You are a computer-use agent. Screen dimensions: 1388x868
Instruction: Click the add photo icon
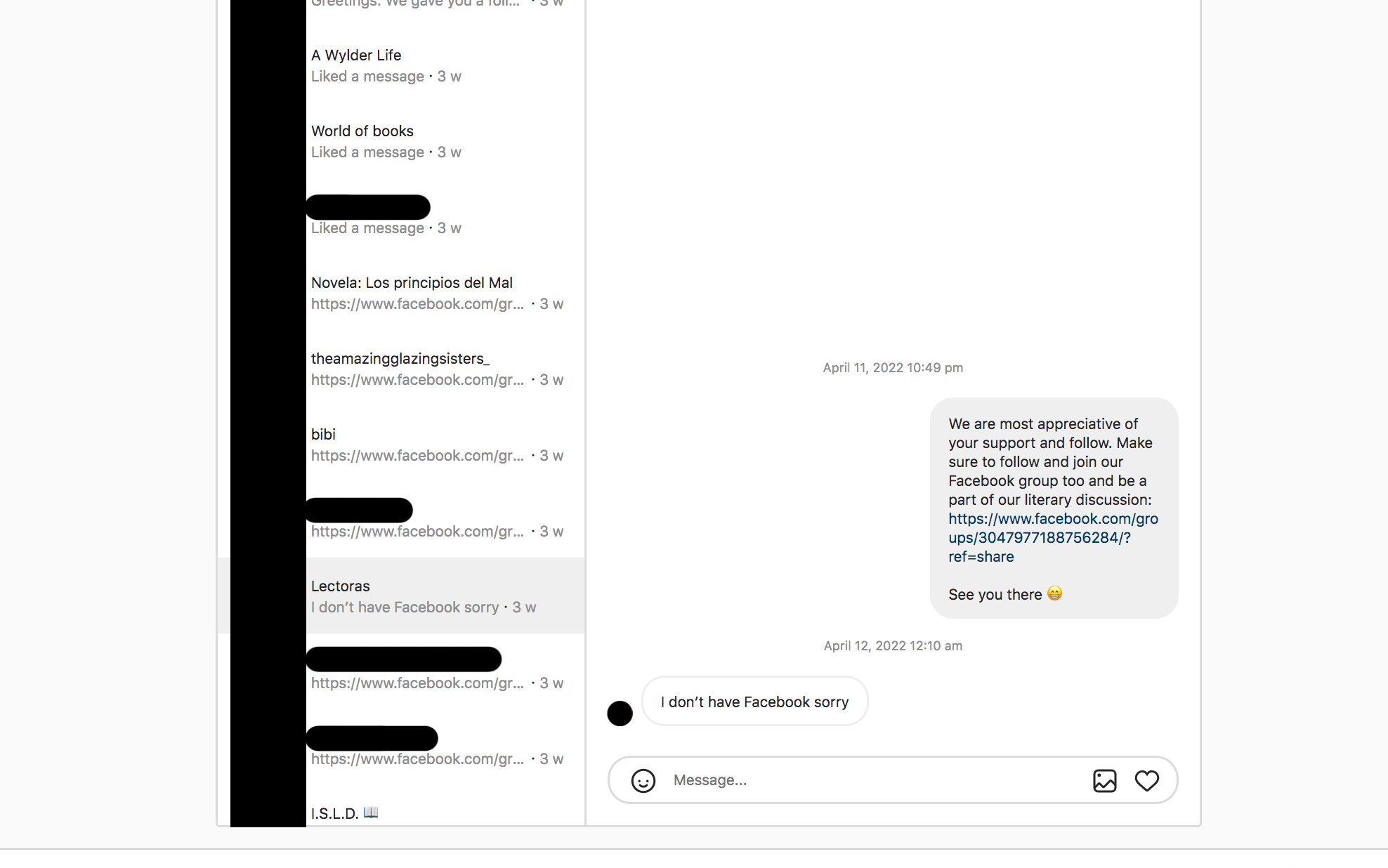[x=1104, y=780]
